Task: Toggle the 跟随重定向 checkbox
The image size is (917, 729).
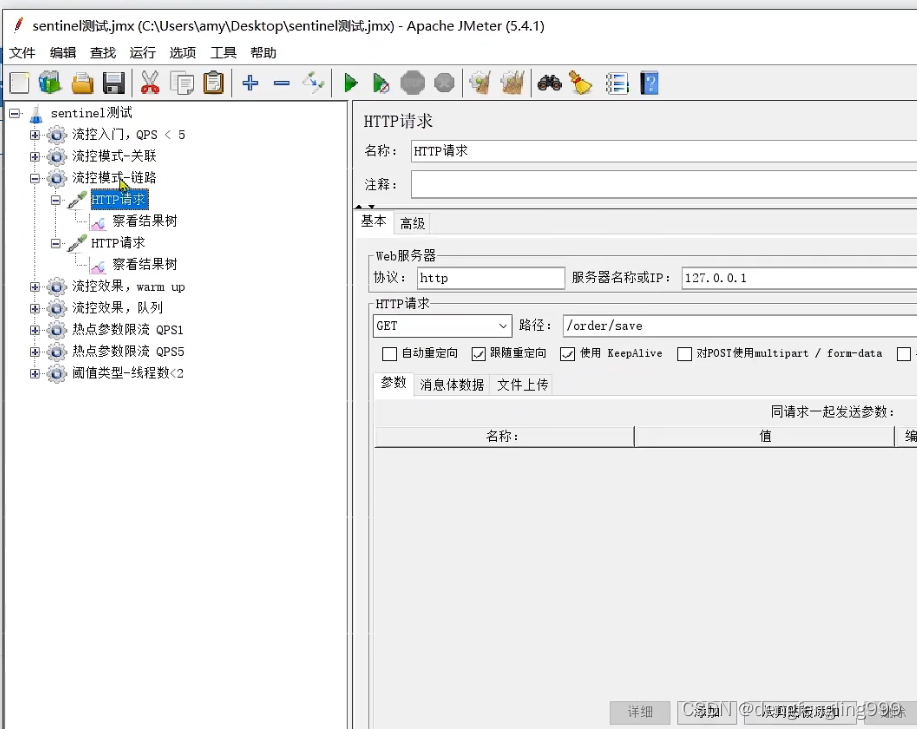Action: pos(479,354)
